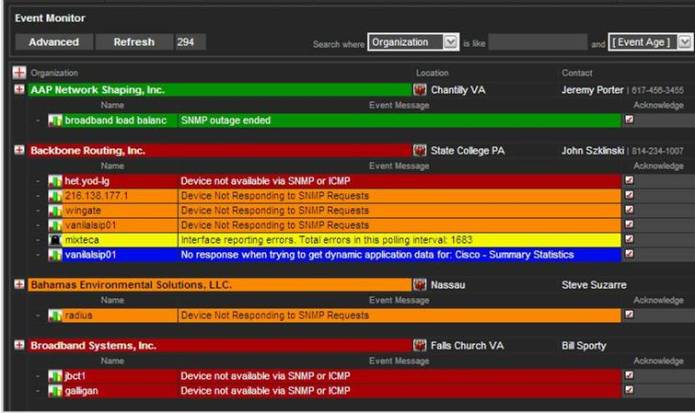This screenshot has height=413, width=695.
Task: Open graph icon for radius device
Action: tap(55, 316)
